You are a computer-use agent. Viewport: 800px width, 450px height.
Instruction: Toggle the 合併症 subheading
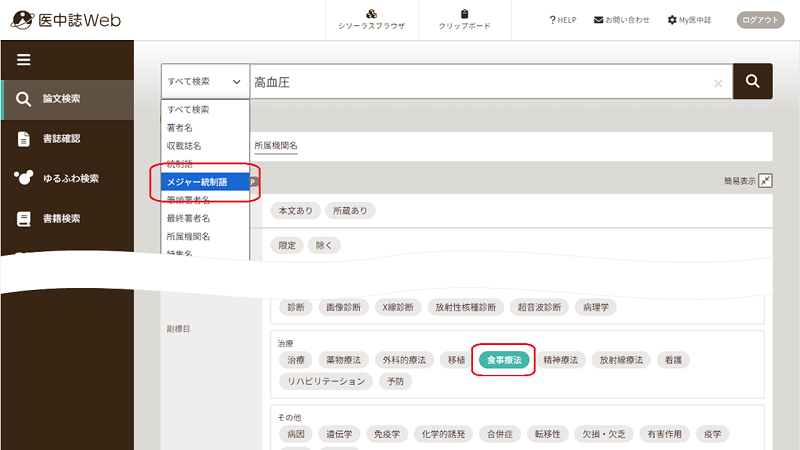[499, 434]
